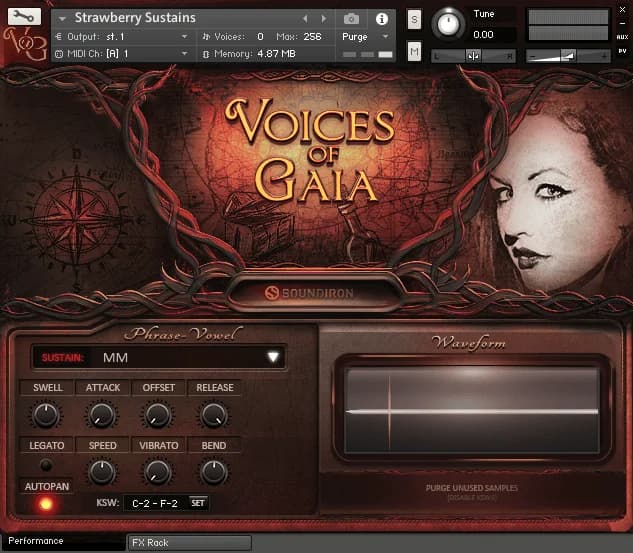The image size is (633, 553).
Task: Click the Strawberry Sustains instrument name
Action: pos(135,18)
